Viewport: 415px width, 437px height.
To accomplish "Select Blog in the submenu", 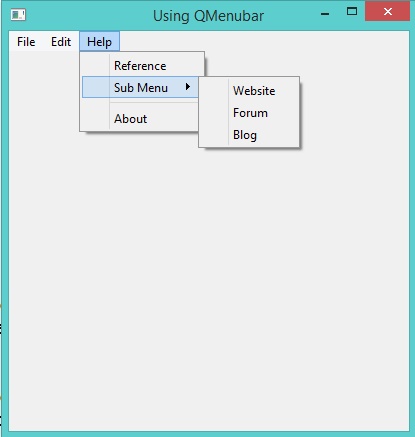I will (249, 135).
